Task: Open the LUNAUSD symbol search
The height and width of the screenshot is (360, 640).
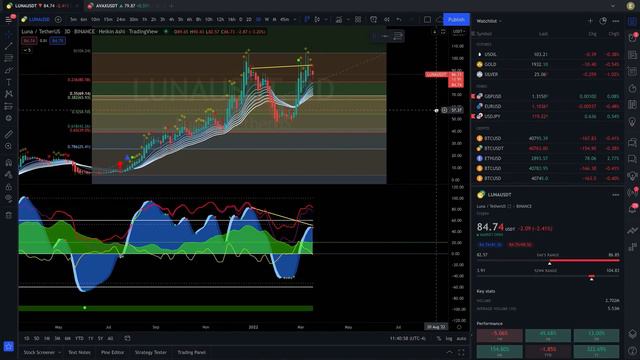Action: click(36, 19)
